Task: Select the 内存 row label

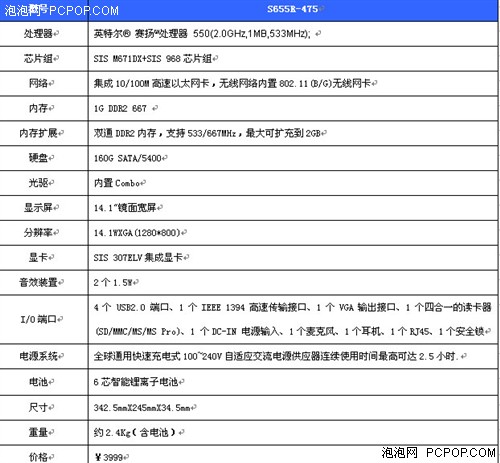Action: [39, 108]
